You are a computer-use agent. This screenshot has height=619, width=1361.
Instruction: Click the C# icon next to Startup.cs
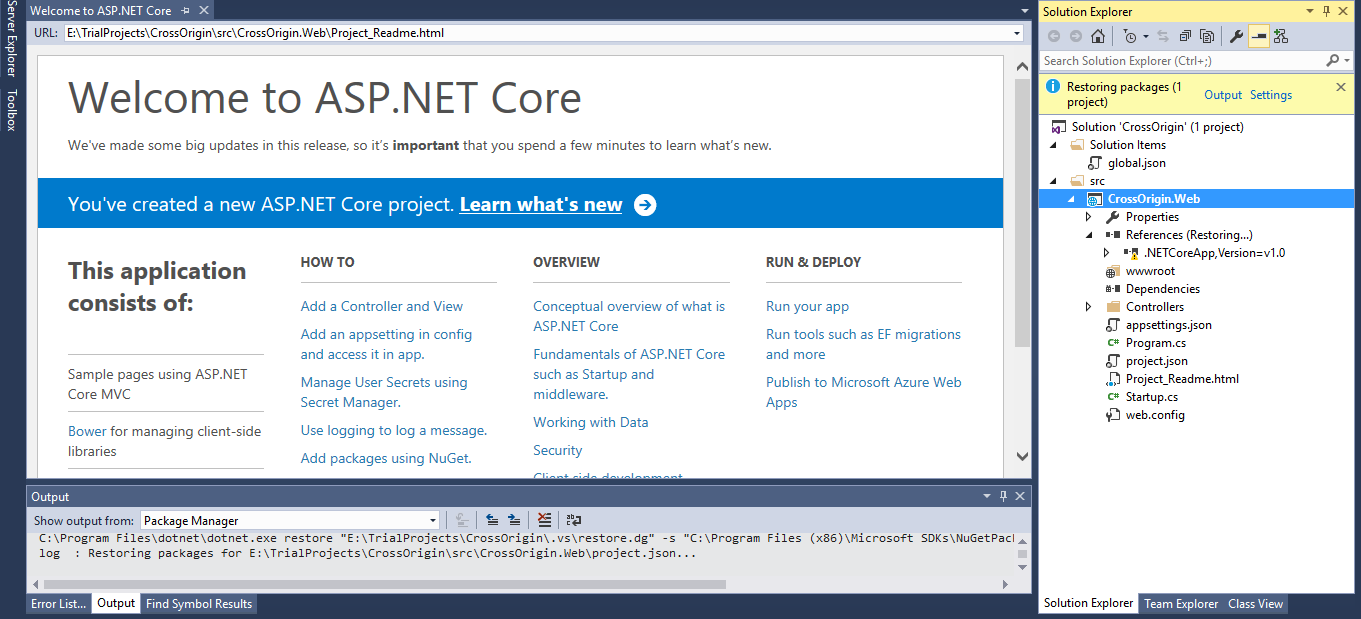pos(1112,397)
